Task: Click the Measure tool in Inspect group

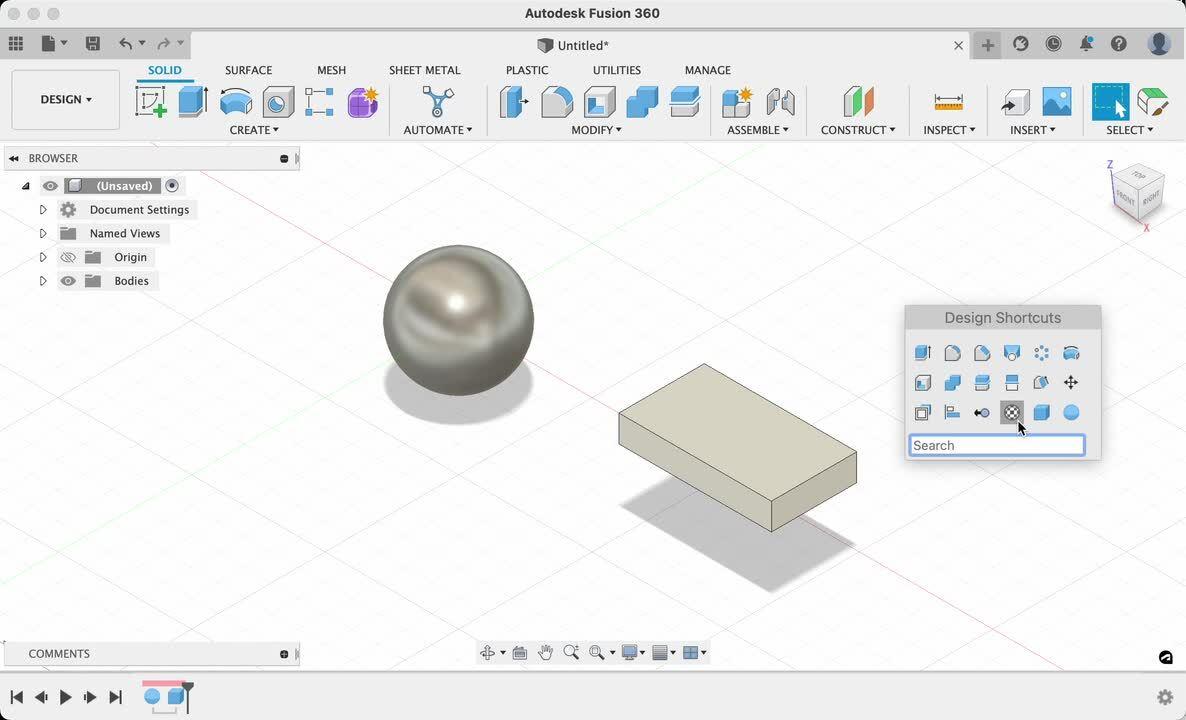Action: coord(948,101)
